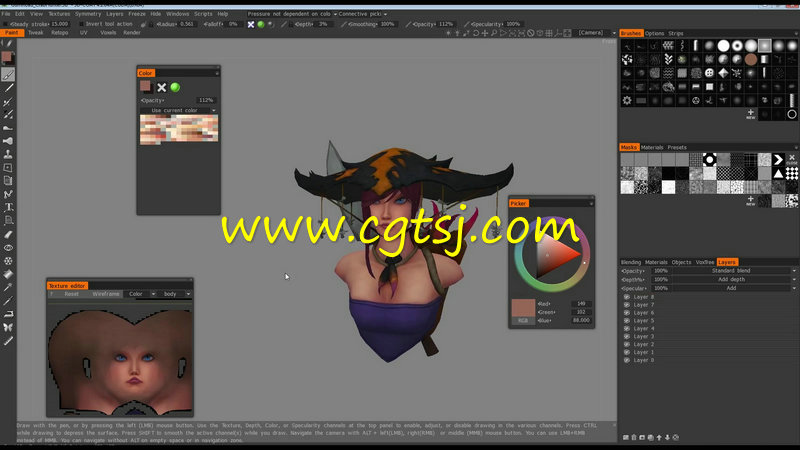Select the Measure ruler tool at toolbar bottom
Viewport: 800px width, 450px height.
pyautogui.click(x=8, y=340)
